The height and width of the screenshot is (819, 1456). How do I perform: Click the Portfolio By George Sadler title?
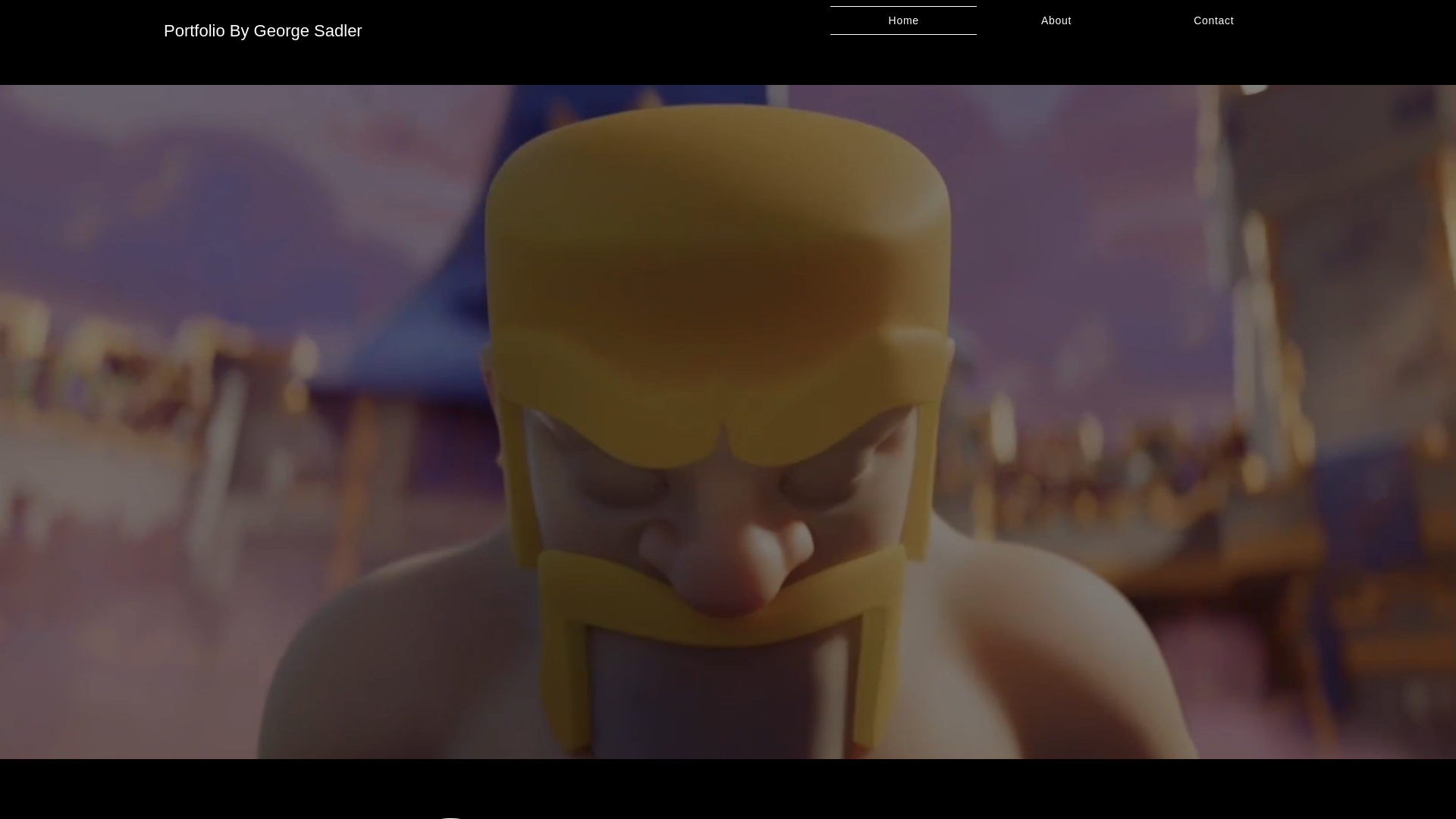262,31
